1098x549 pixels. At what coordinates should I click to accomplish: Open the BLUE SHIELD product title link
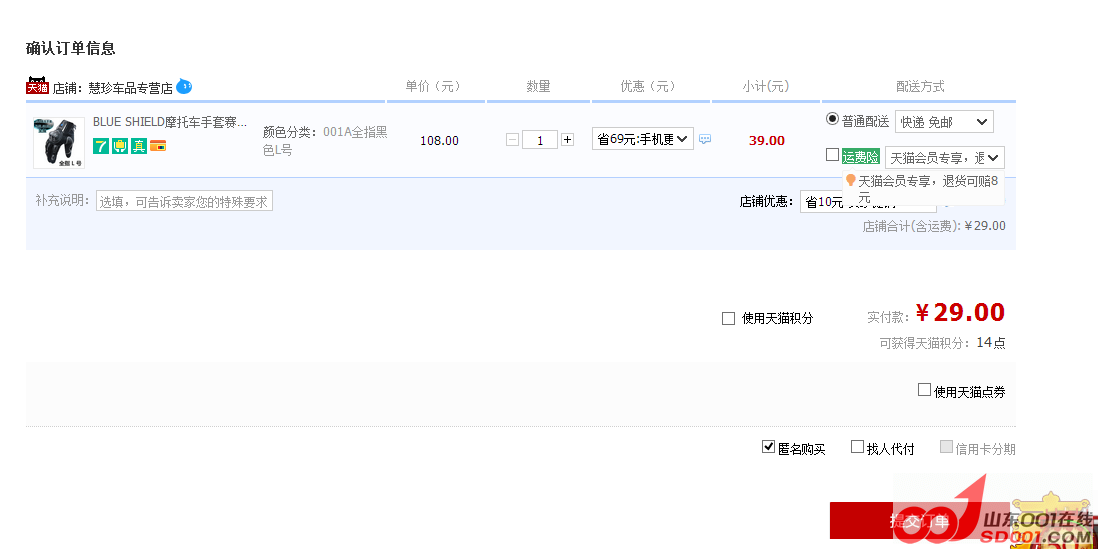(169, 122)
